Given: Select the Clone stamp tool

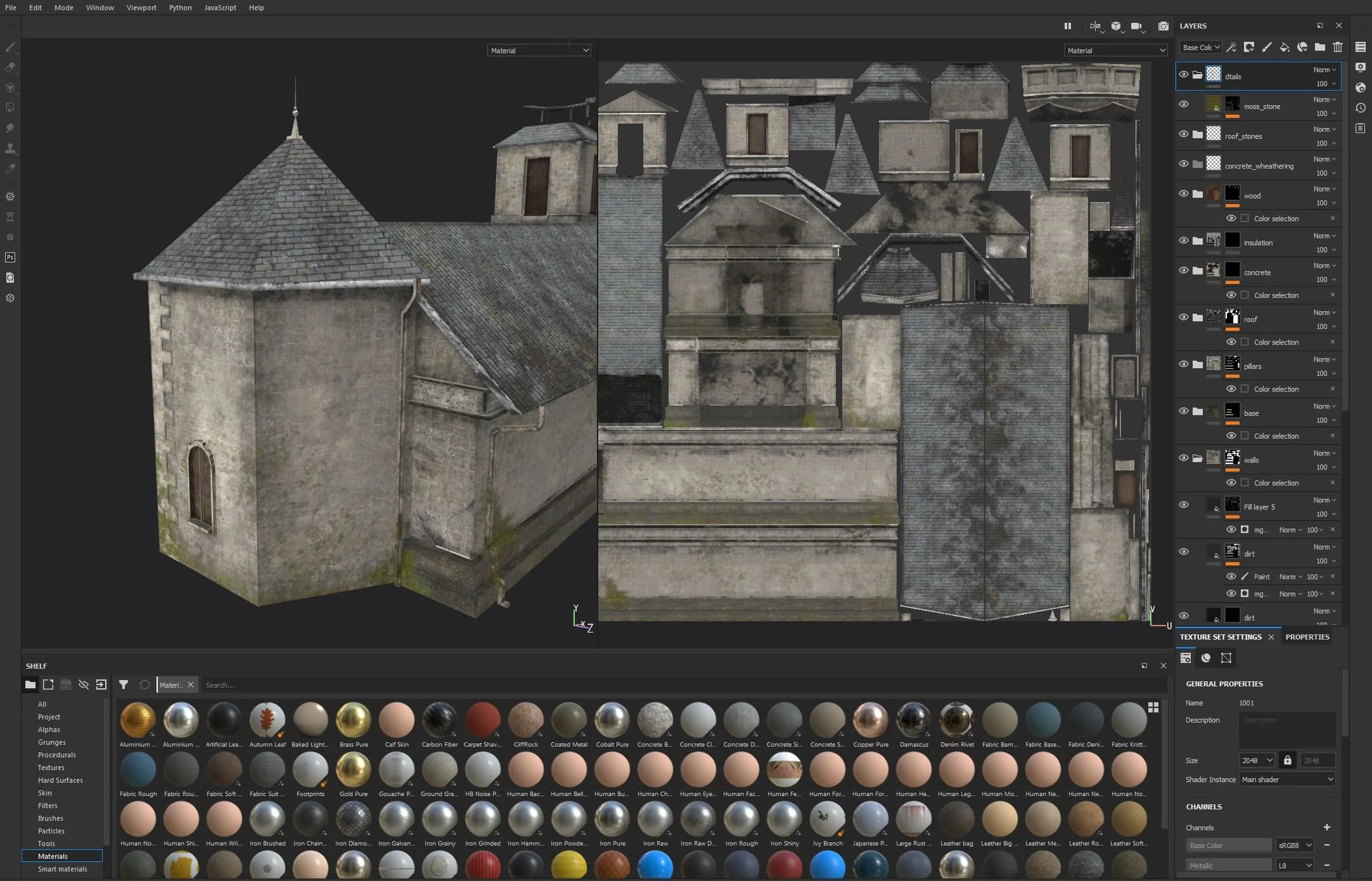Looking at the screenshot, I should coord(10,148).
